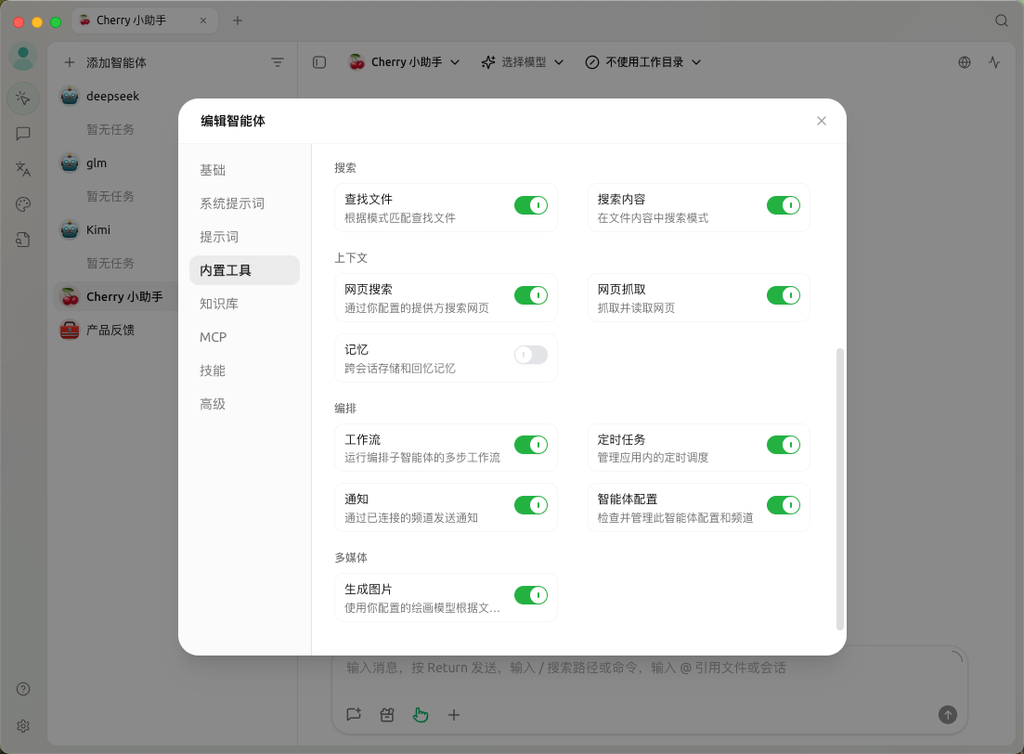The image size is (1024, 754).
Task: Toggle the 通知 notification switch
Action: [x=530, y=505]
